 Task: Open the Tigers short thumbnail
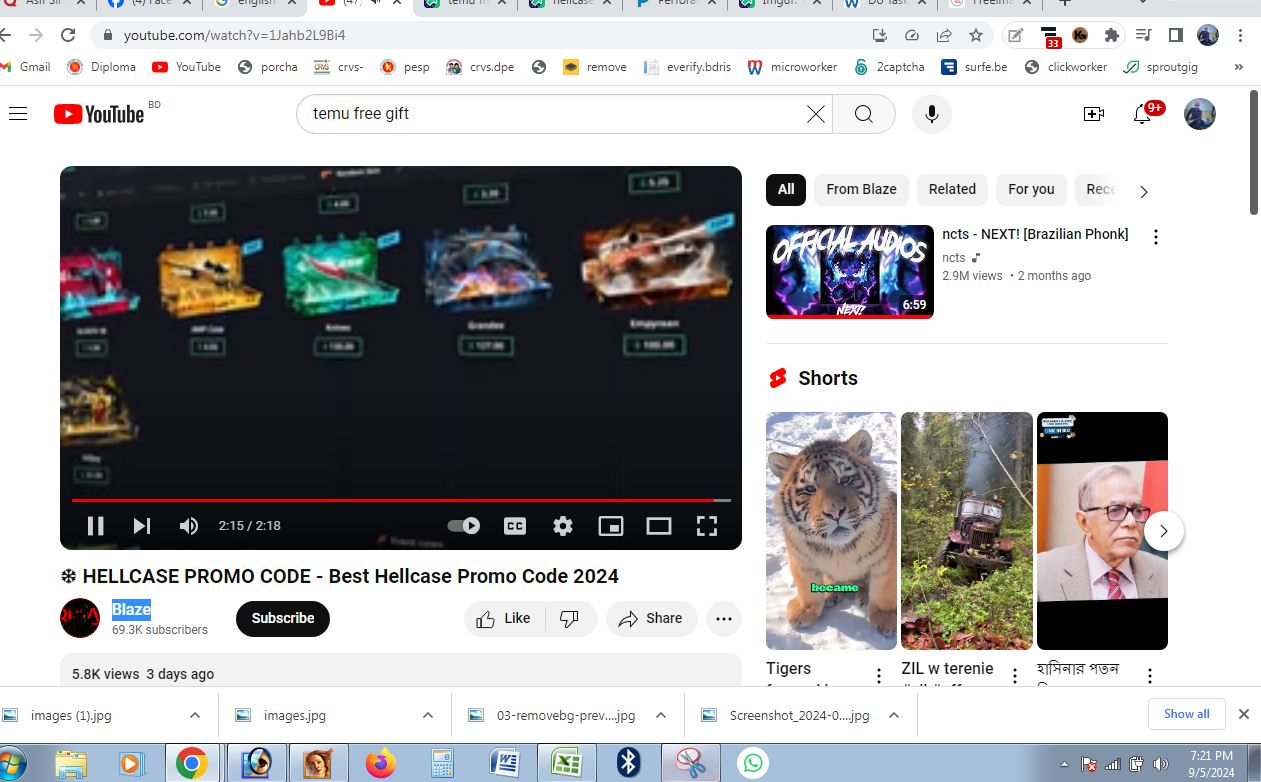point(831,531)
